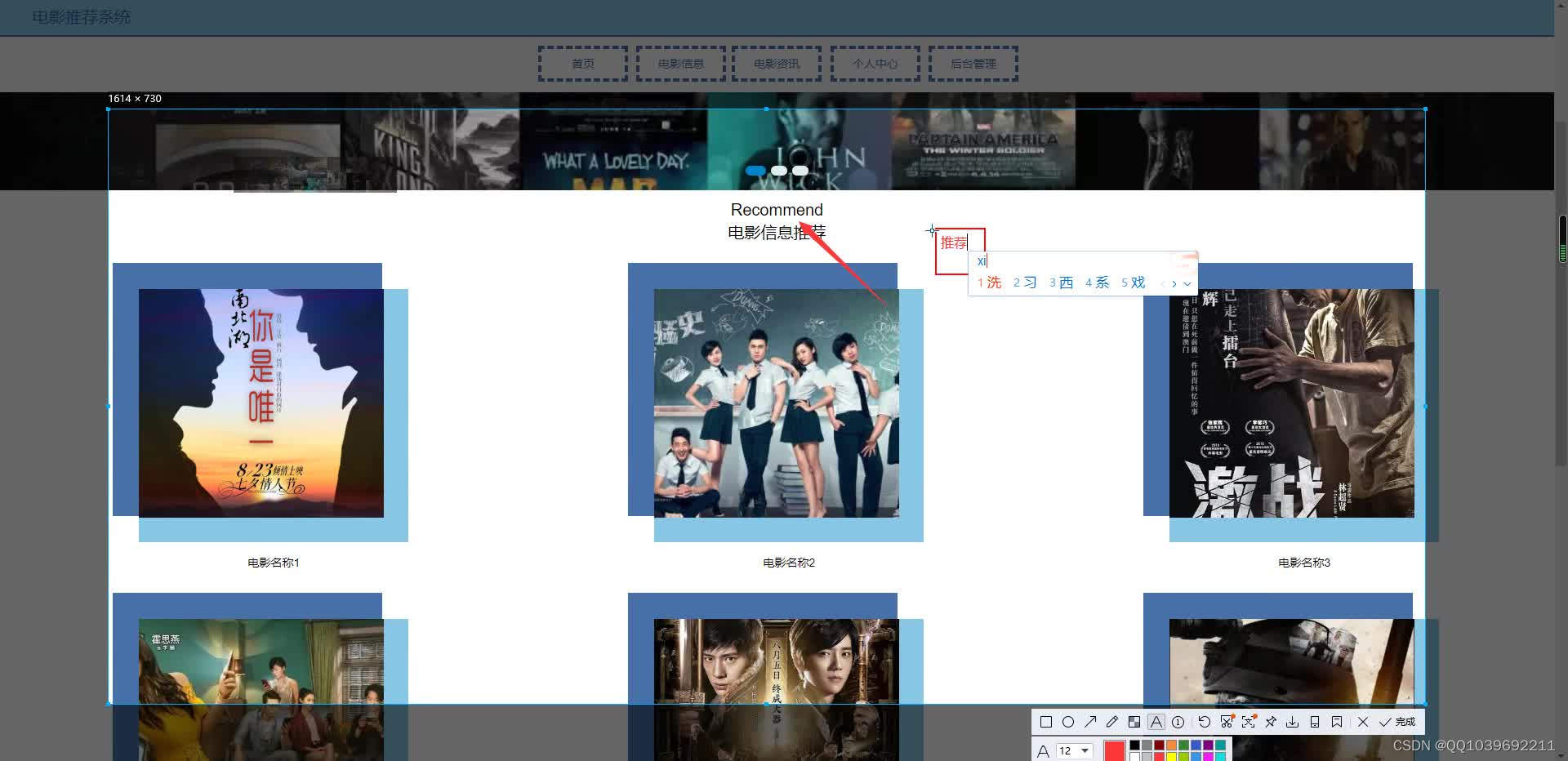This screenshot has height=761, width=1568.
Task: Start screen recording with the scissors icon
Action: pyautogui.click(x=1227, y=721)
